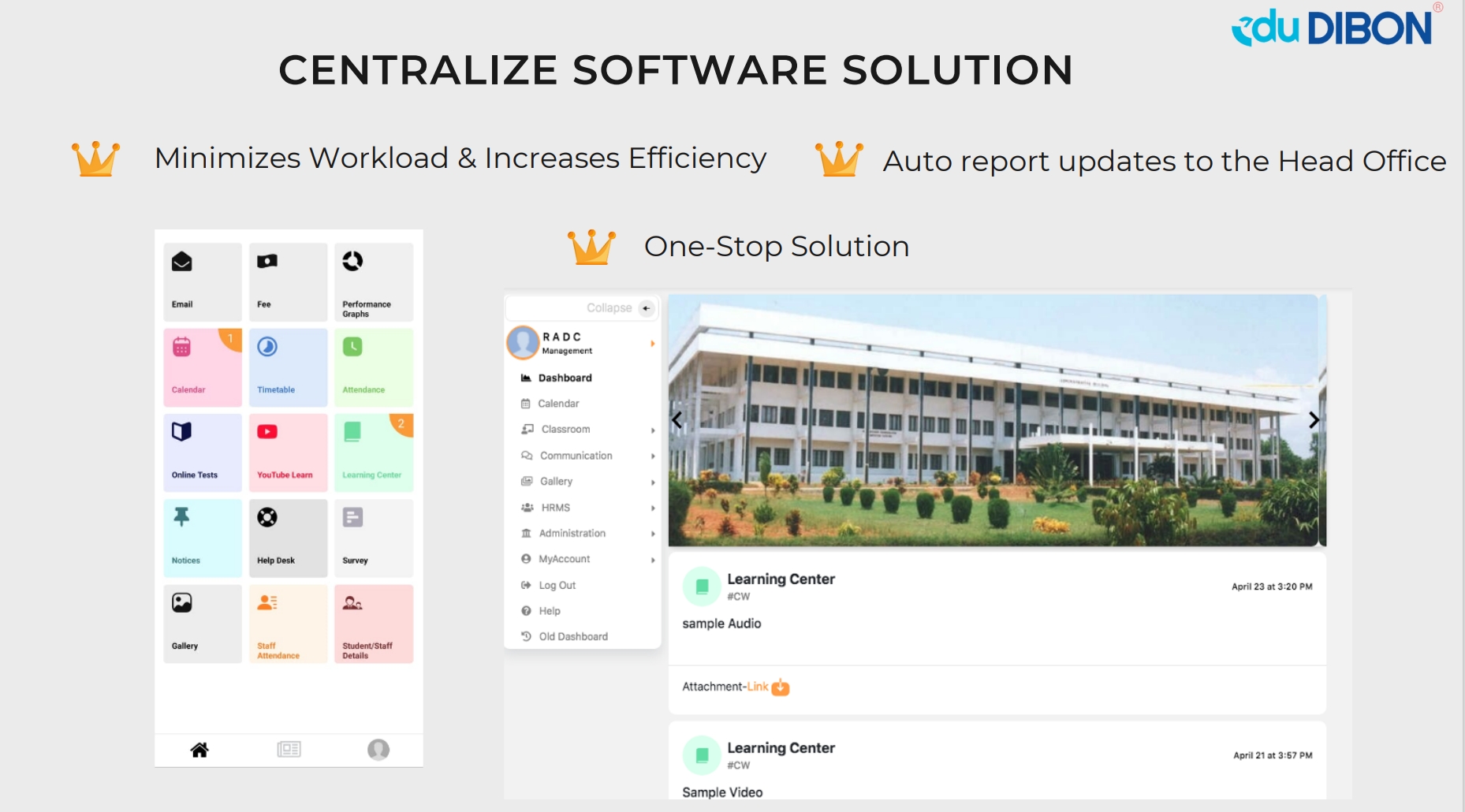Open the Fee tile
Screen dimensions: 1465x812
[x=288, y=281]
